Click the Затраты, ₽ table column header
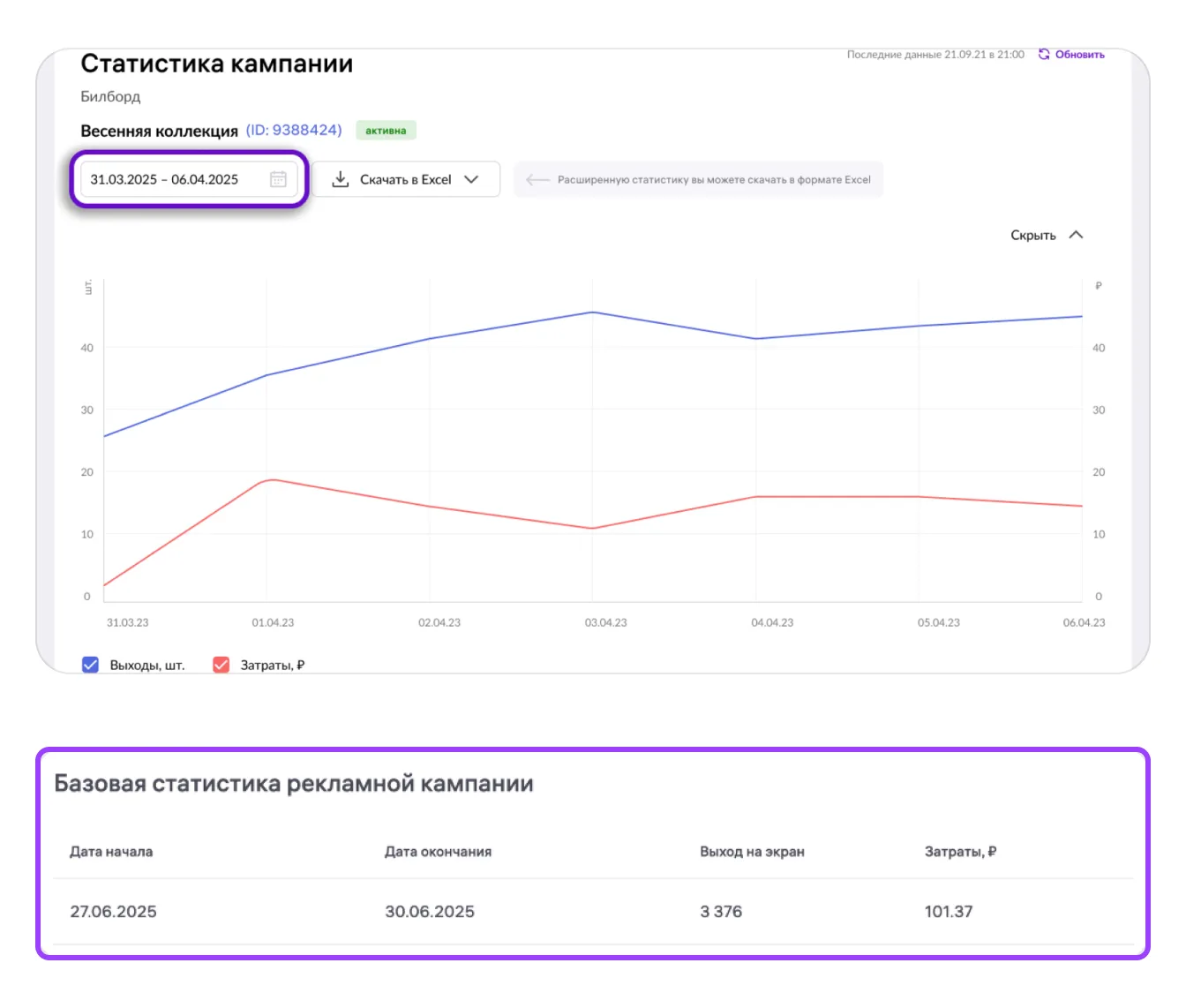 pos(960,852)
